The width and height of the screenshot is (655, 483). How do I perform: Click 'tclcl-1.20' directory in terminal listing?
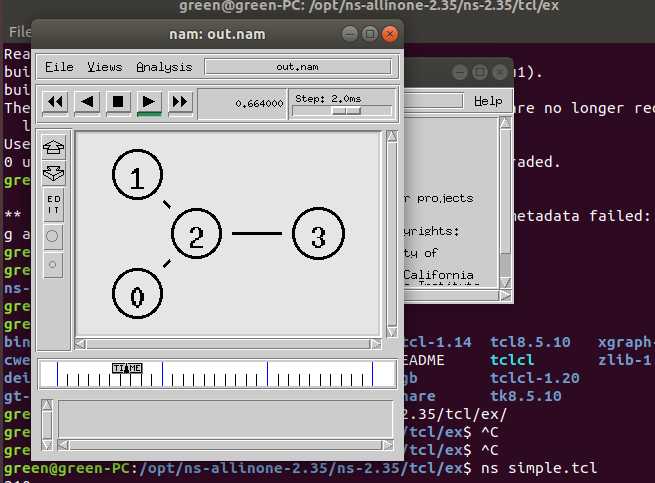[x=535, y=378]
